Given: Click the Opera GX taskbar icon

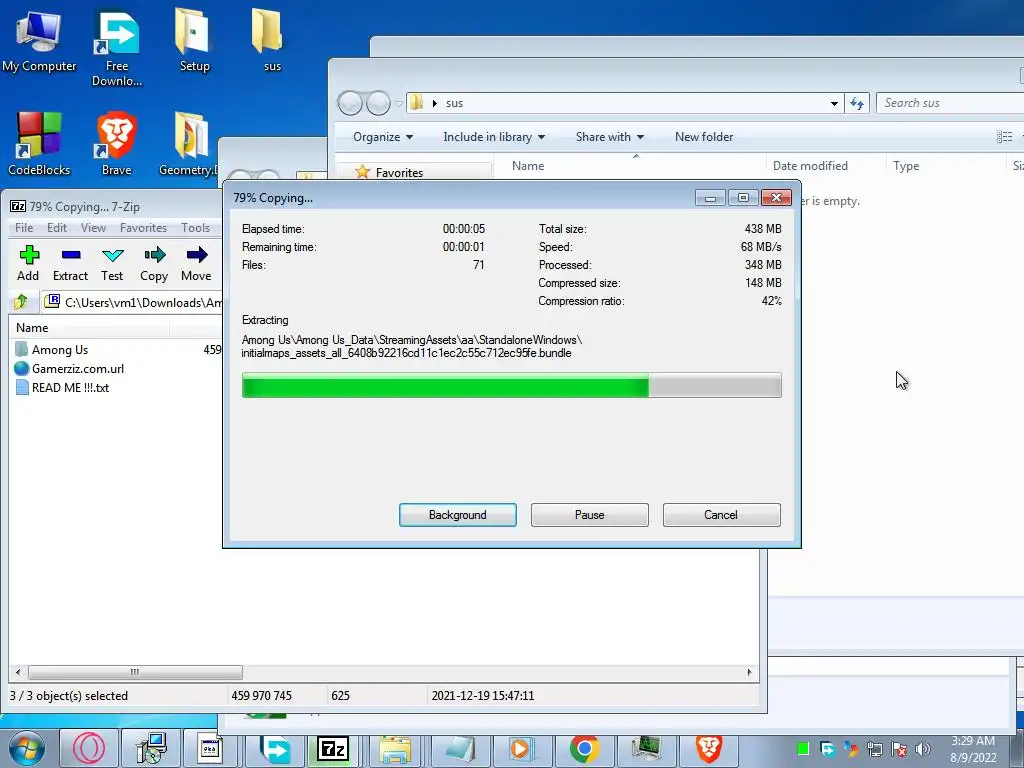Looking at the screenshot, I should point(88,748).
